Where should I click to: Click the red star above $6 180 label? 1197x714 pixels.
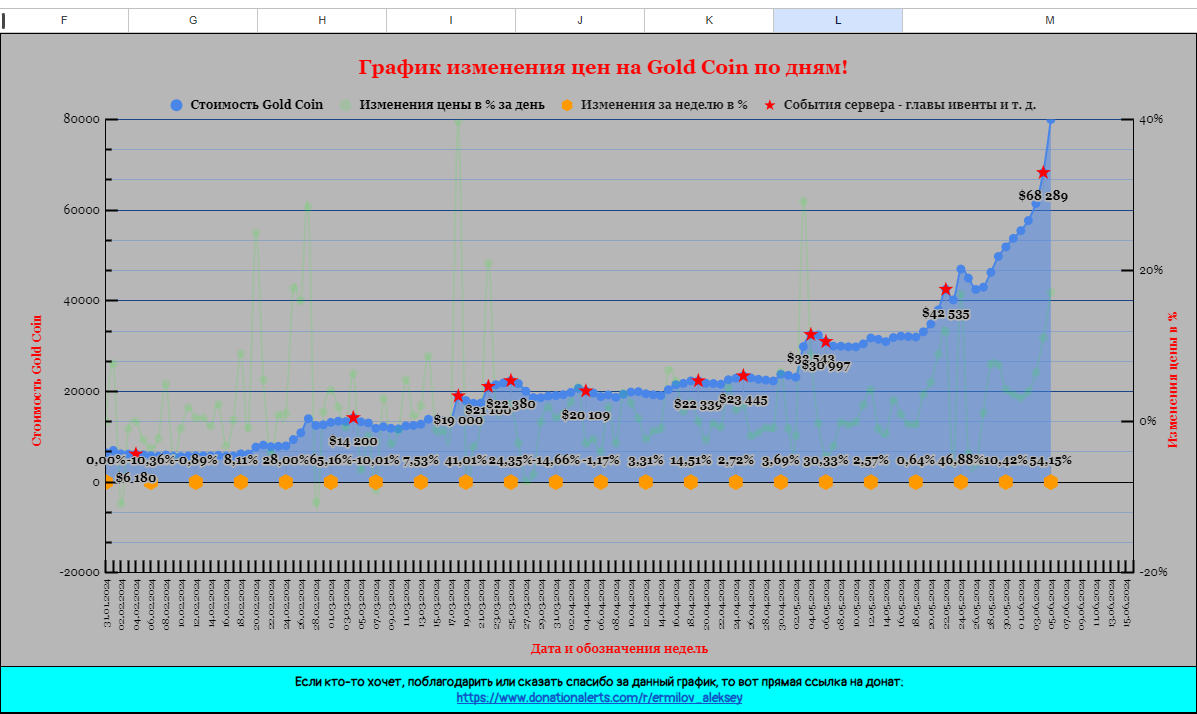click(x=136, y=454)
